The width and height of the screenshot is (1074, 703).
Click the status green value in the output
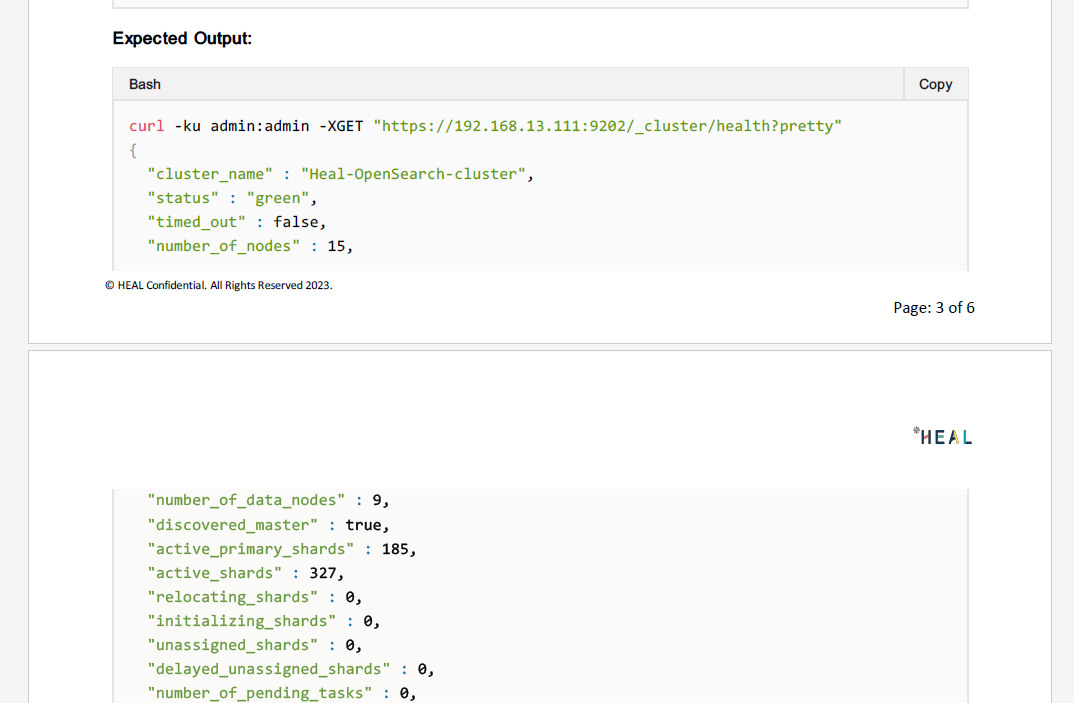[278, 197]
